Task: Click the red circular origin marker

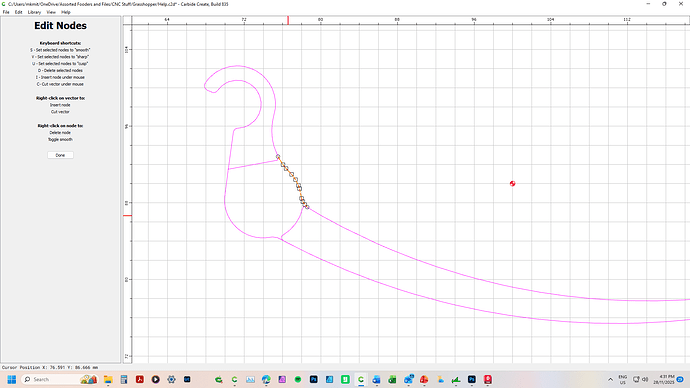Action: click(512, 183)
